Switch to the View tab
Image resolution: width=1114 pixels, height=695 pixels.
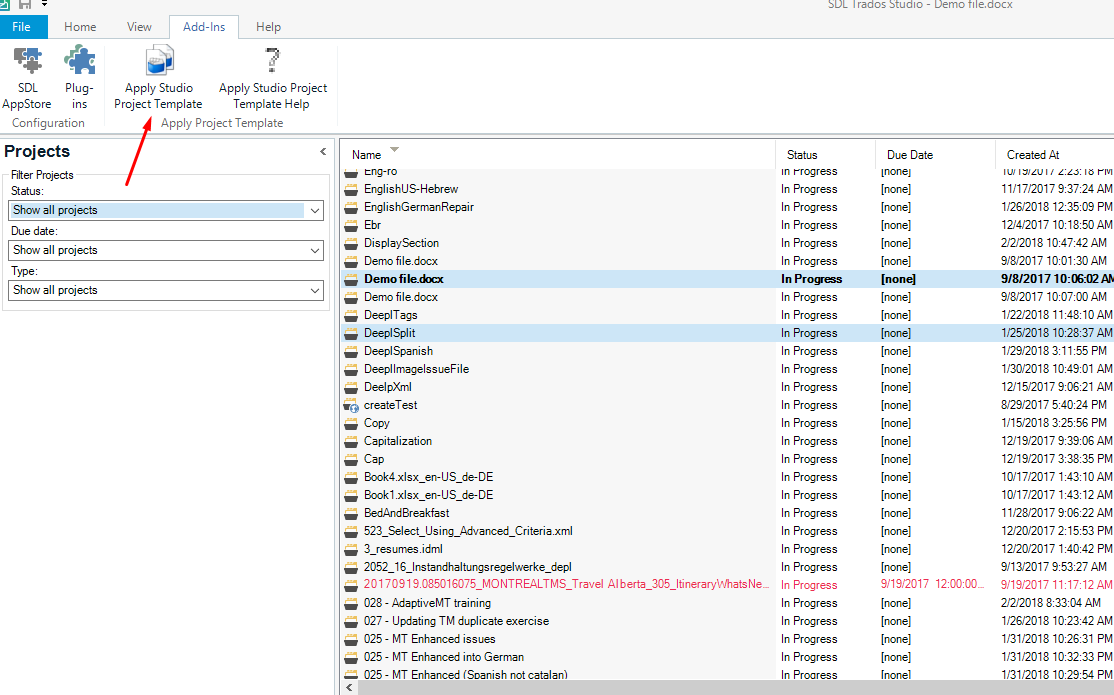pyautogui.click(x=139, y=27)
